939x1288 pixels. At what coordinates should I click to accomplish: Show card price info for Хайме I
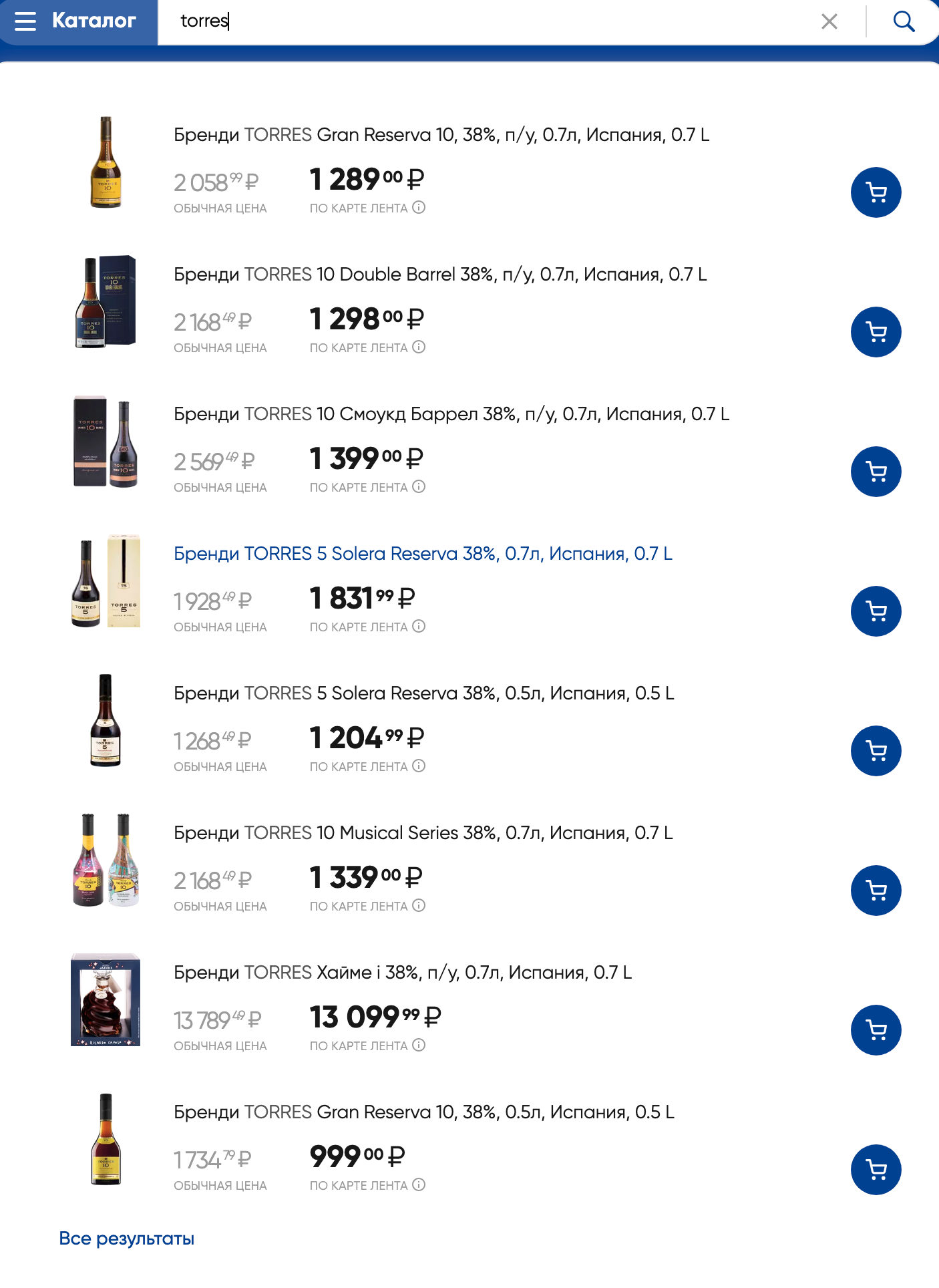(x=419, y=1045)
